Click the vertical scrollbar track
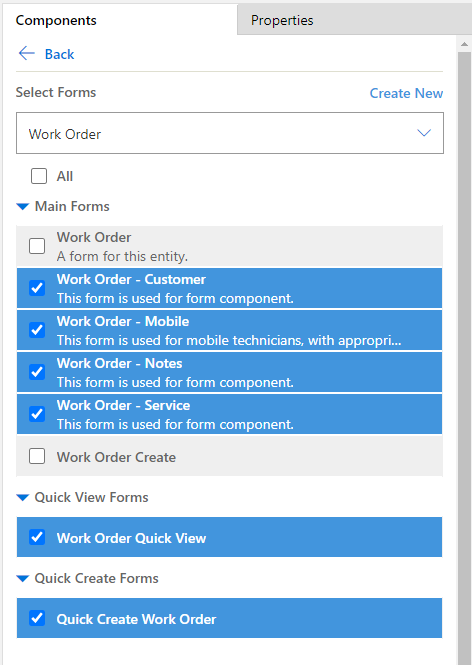Viewport: 472px width, 665px height. click(464, 356)
